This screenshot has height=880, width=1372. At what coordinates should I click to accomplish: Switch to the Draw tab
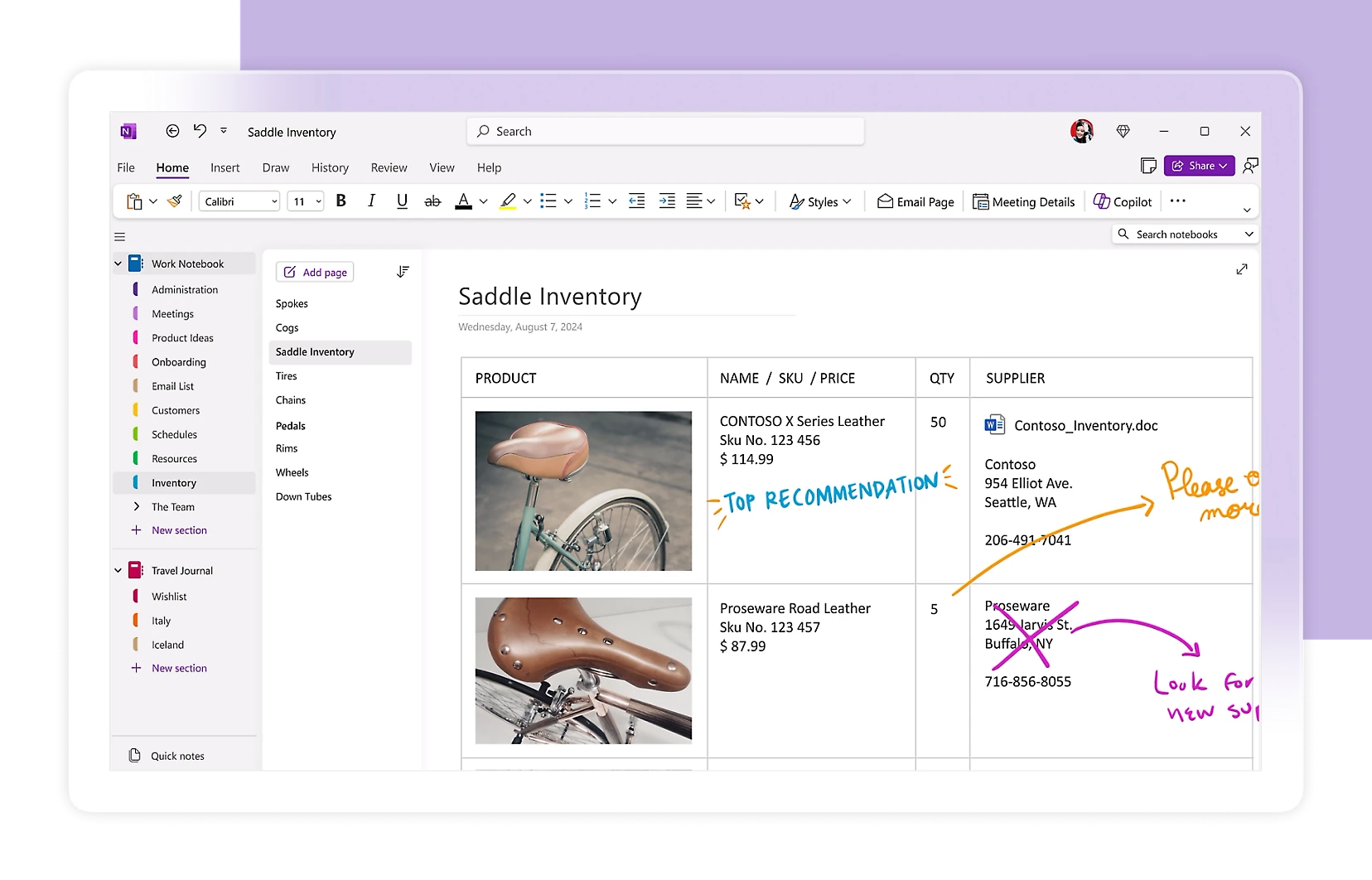[276, 167]
